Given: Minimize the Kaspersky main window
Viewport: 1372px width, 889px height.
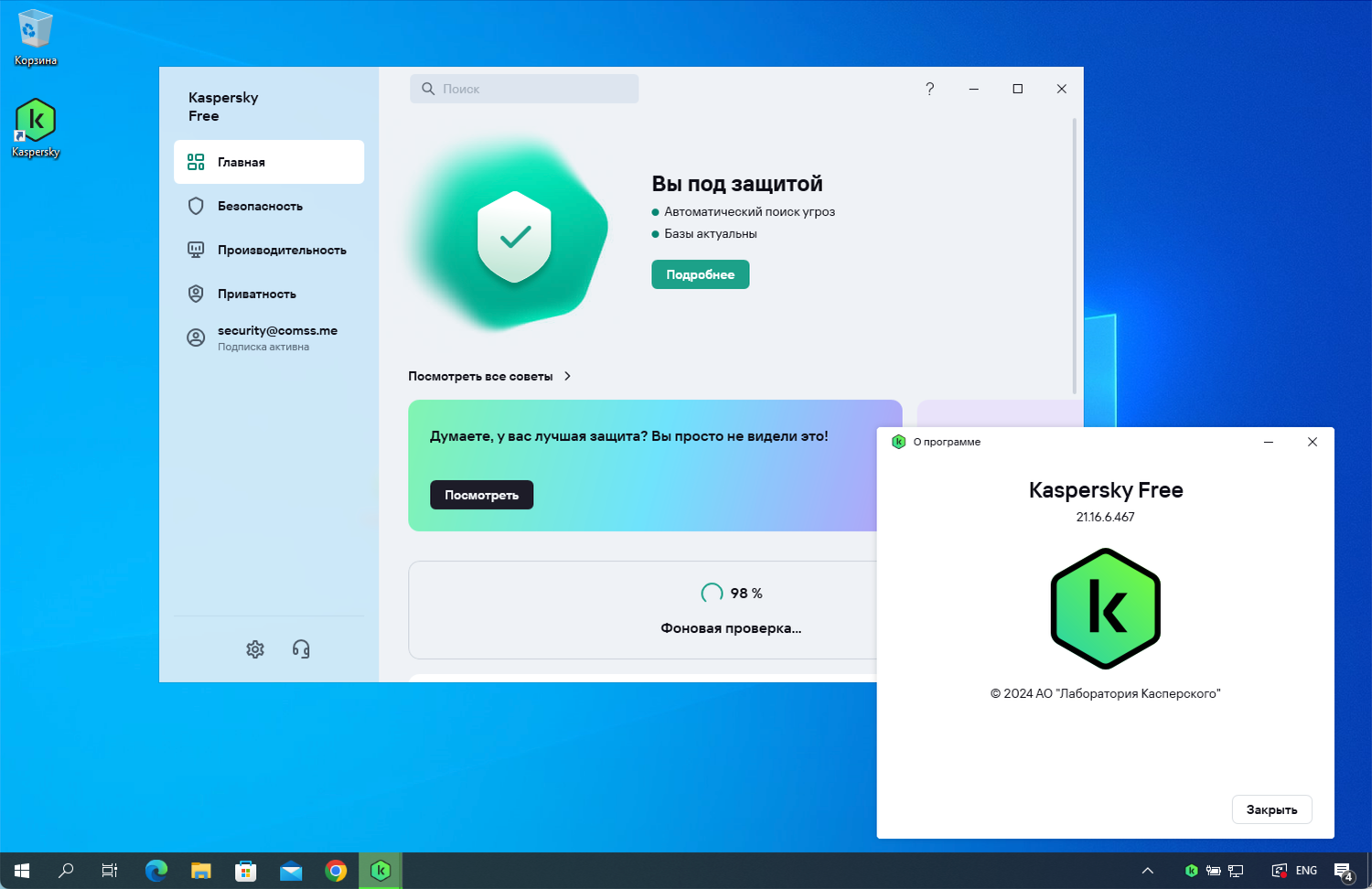Looking at the screenshot, I should [973, 89].
